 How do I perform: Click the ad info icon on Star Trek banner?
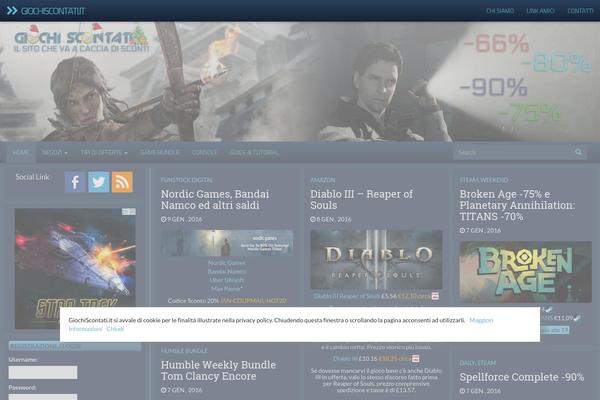pos(129,212)
